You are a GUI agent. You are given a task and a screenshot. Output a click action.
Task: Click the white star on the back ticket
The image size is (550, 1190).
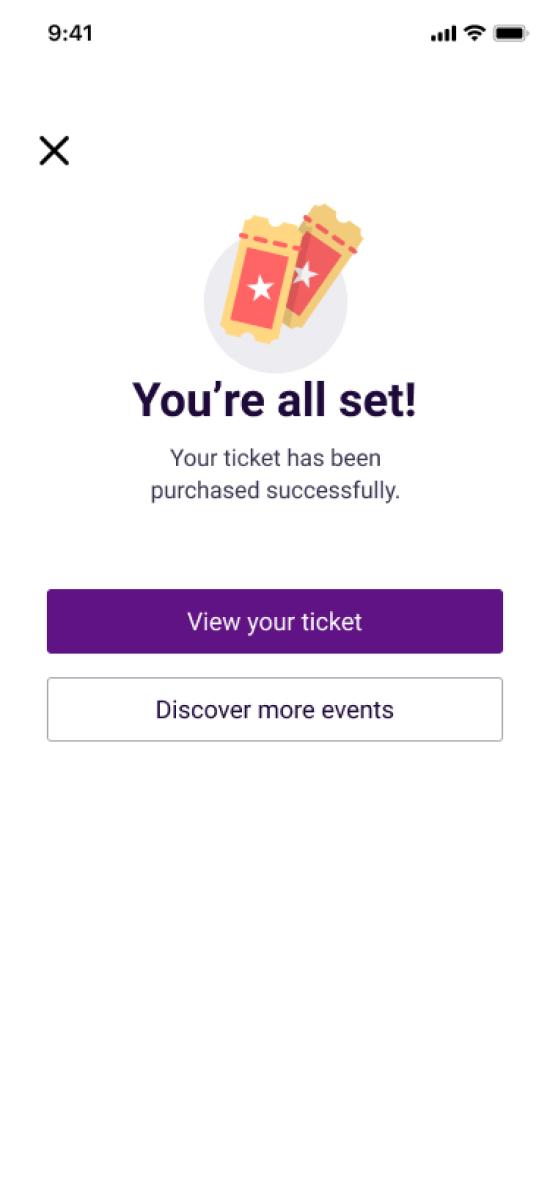[305, 274]
